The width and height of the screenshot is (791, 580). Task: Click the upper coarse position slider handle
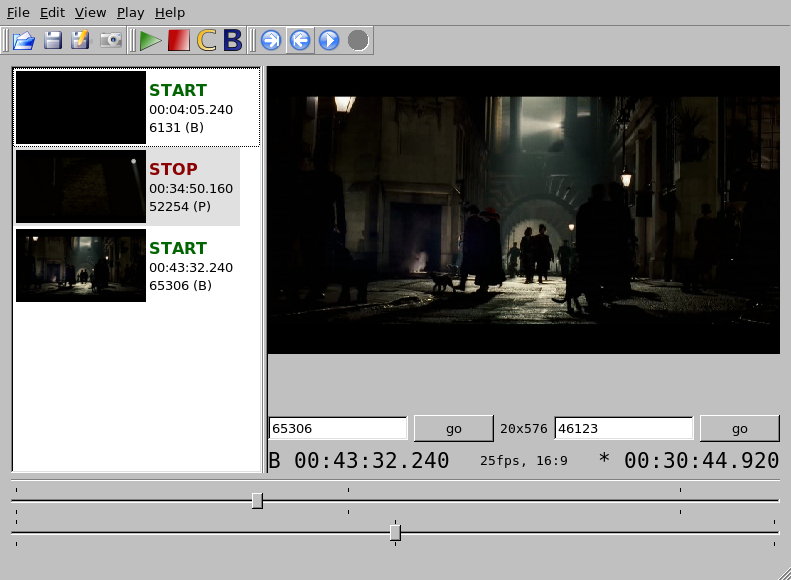[257, 501]
